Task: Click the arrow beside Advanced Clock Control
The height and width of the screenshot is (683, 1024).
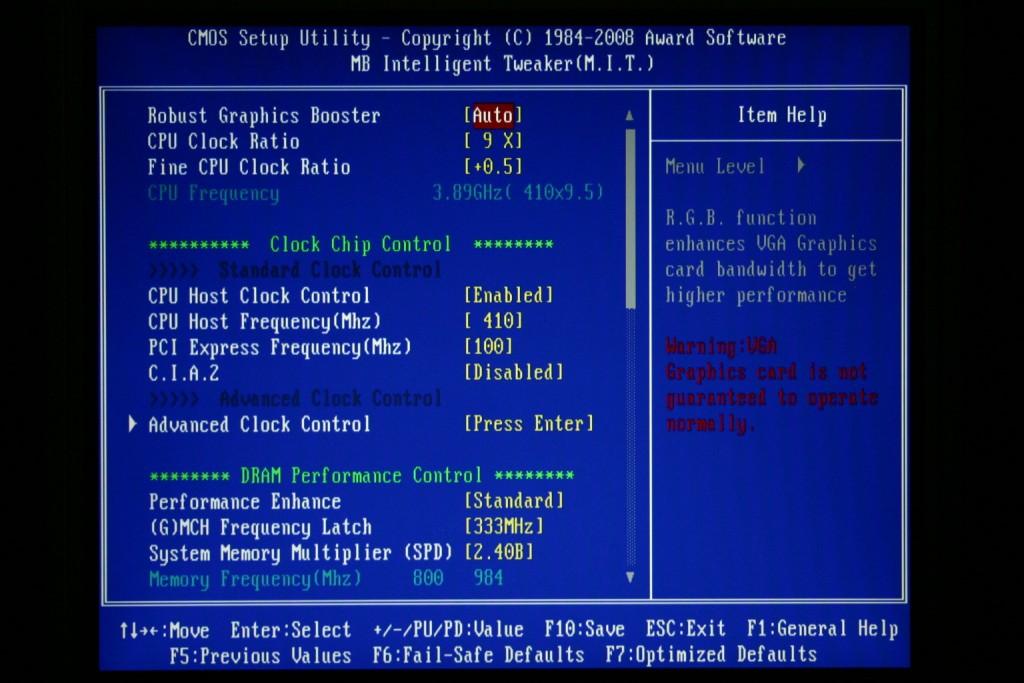Action: click(x=133, y=424)
